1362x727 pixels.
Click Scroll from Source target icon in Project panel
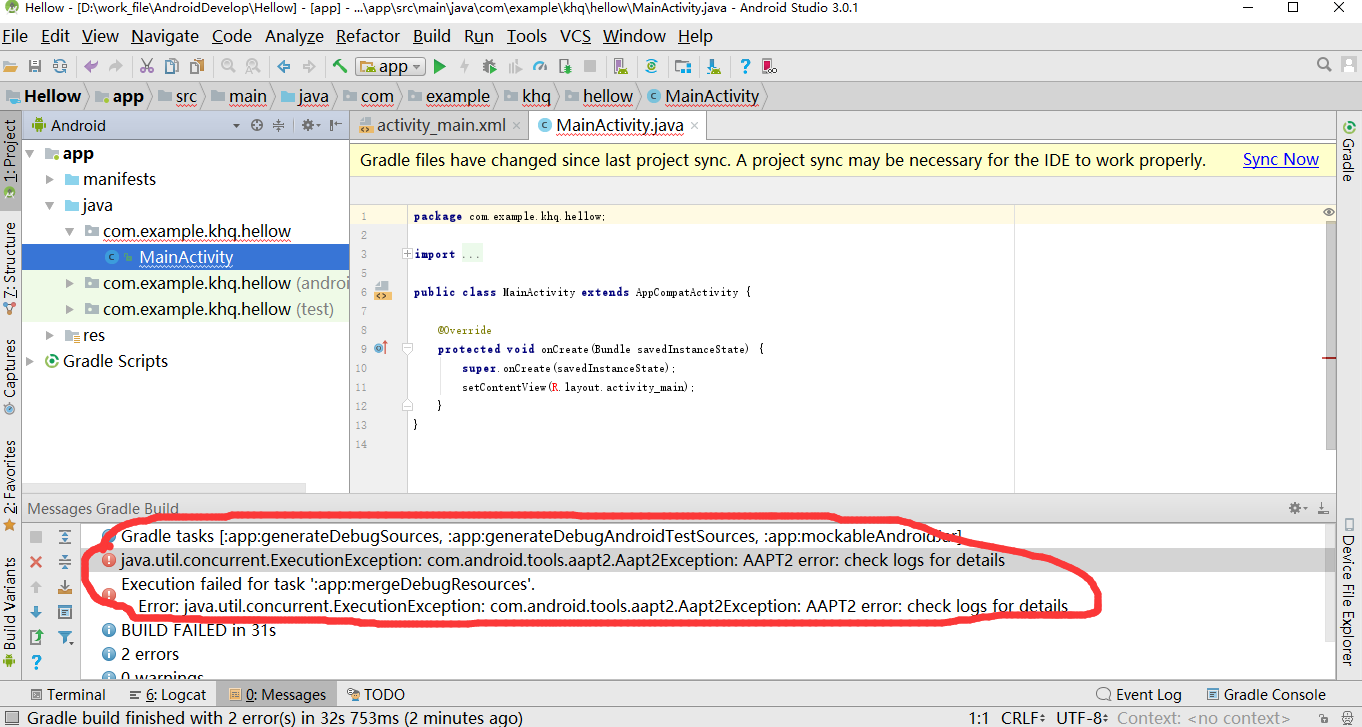click(x=257, y=125)
